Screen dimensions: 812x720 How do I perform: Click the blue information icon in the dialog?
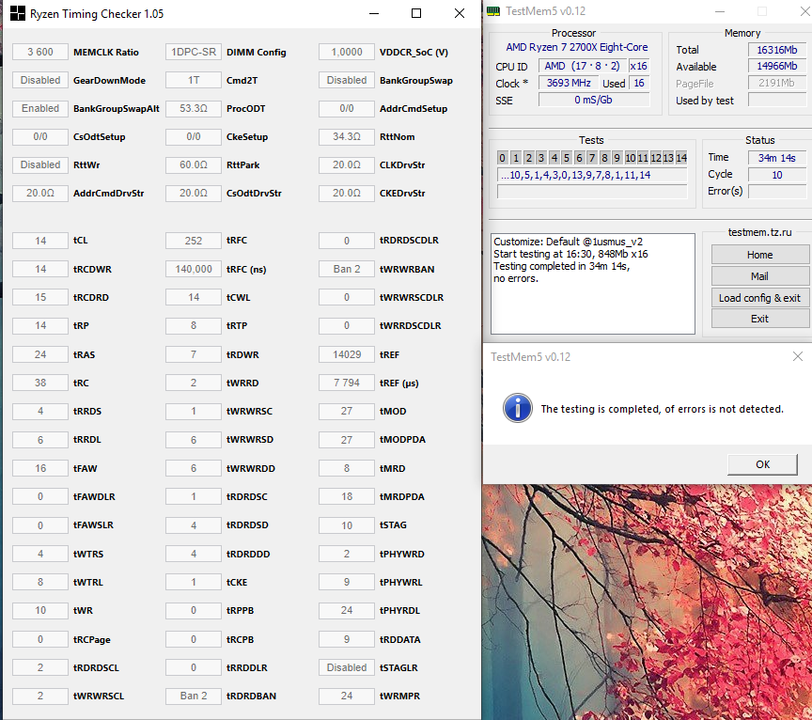[x=517, y=408]
